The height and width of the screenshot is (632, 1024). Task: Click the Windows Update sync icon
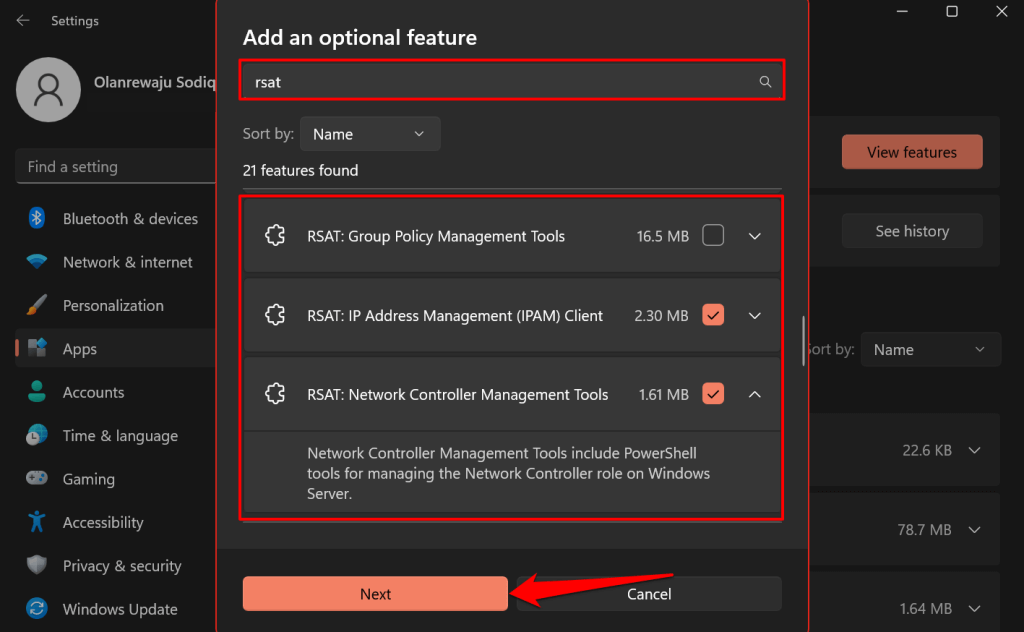(37, 609)
